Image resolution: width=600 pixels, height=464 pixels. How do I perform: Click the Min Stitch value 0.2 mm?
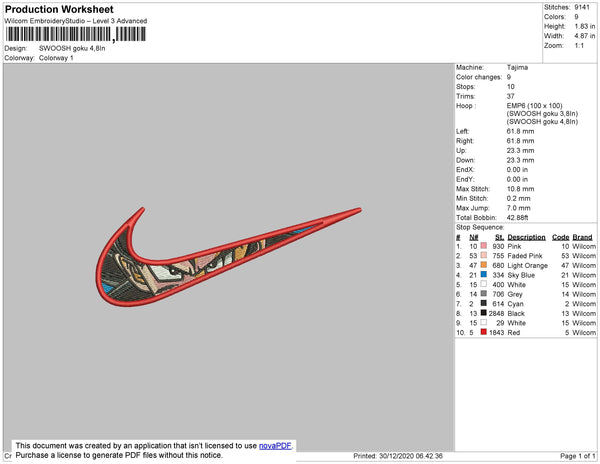click(x=518, y=199)
